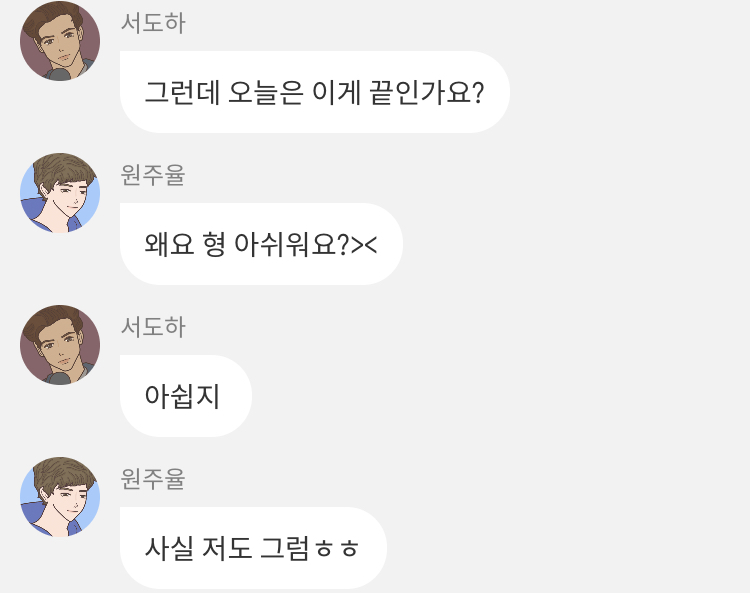Click the word '끝인가요?' in the first message
This screenshot has height=593, width=750.
[x=427, y=92]
